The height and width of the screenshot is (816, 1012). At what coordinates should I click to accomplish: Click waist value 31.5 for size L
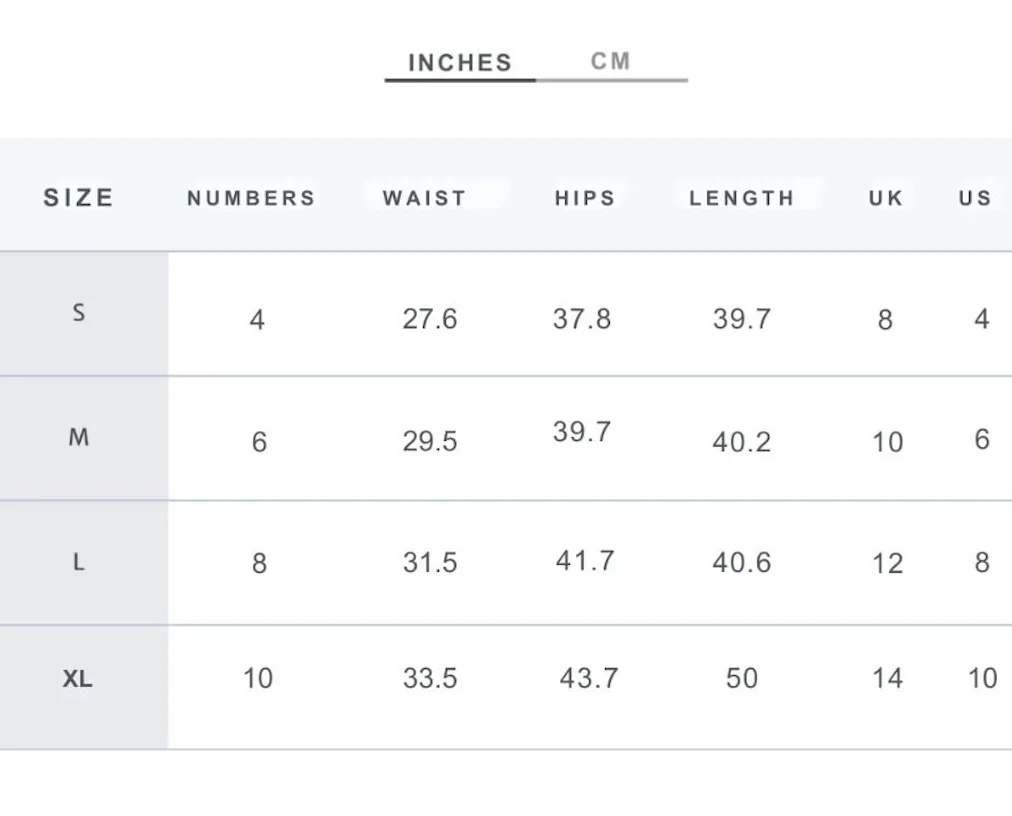(x=430, y=562)
